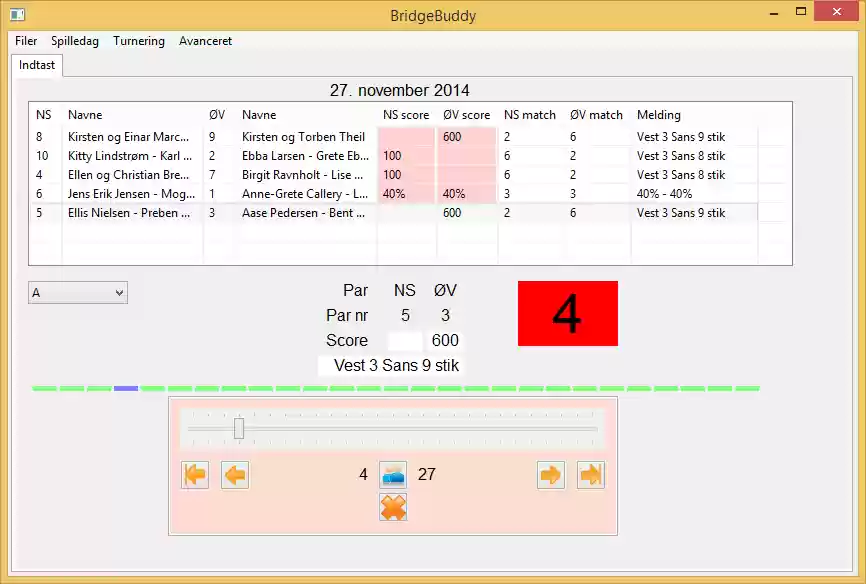Click the board navigation slider handle
Screen dimensions: 866x584
tap(238, 428)
